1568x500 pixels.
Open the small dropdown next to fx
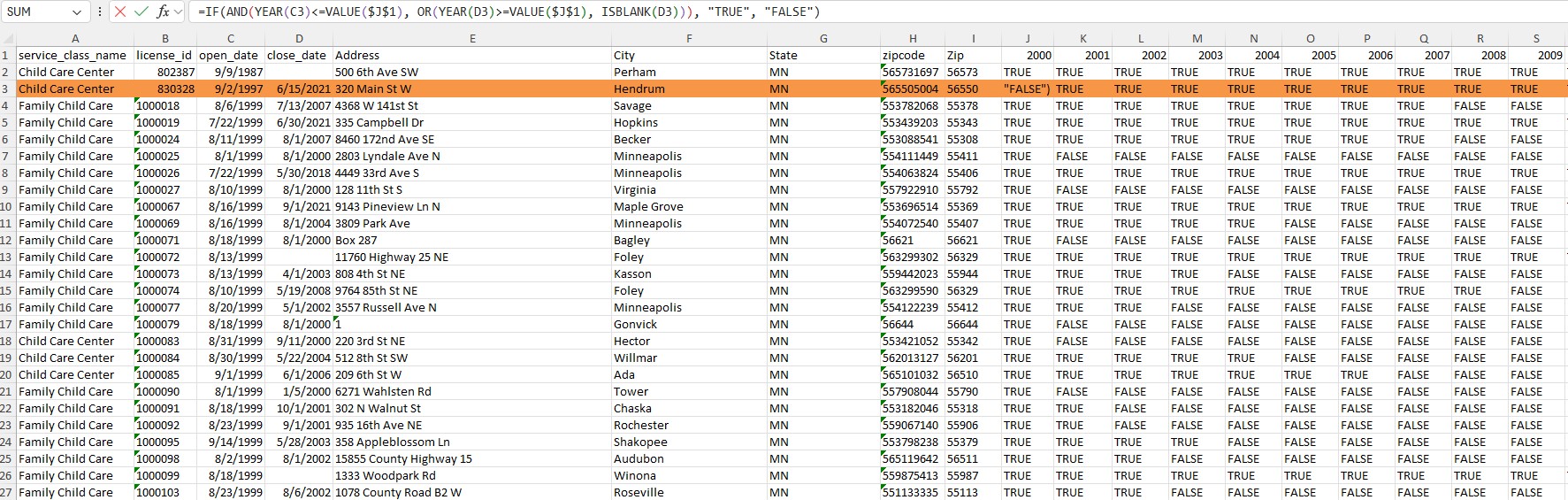(180, 12)
